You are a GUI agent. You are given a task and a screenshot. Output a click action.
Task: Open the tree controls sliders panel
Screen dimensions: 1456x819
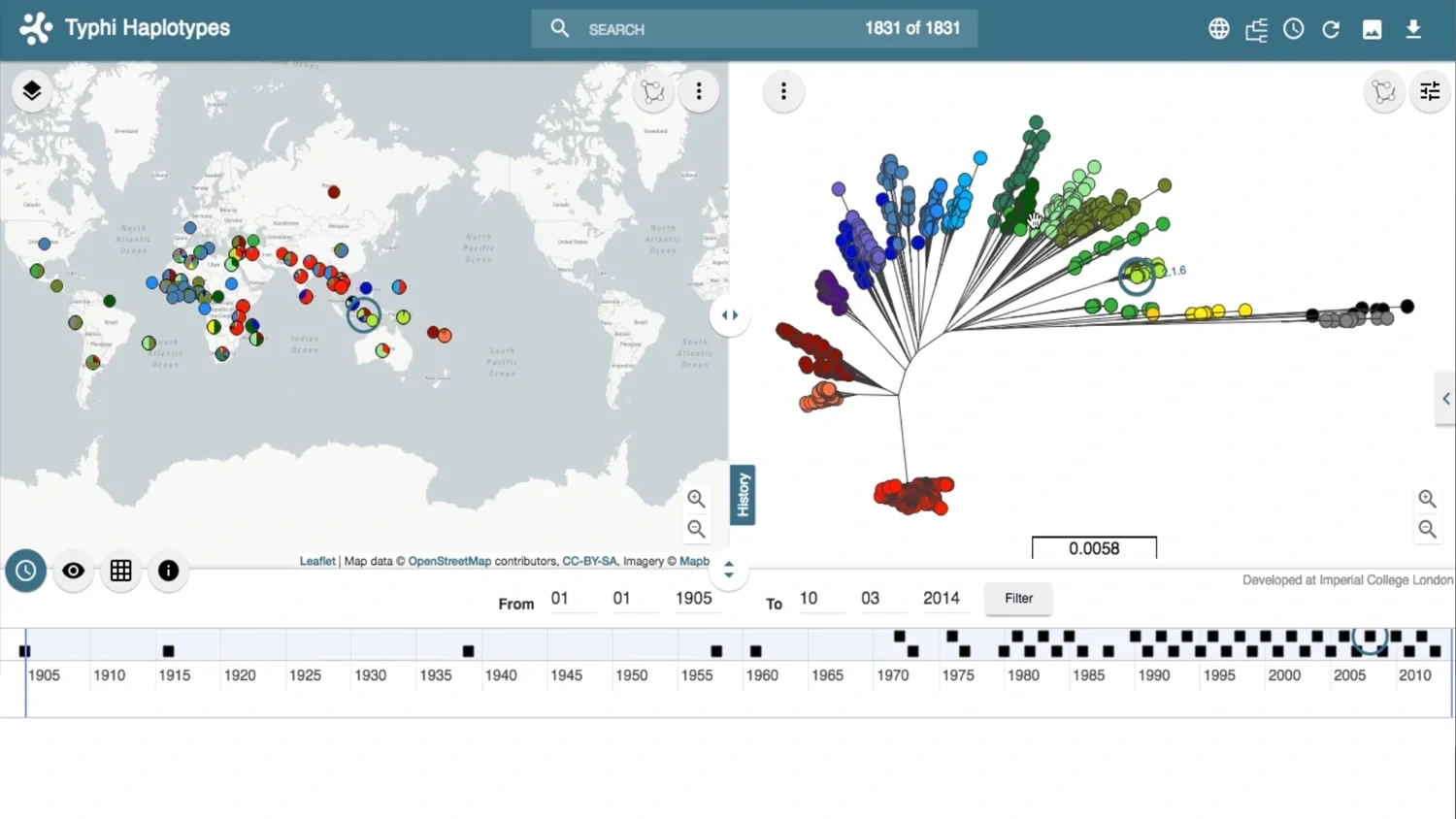click(x=1430, y=92)
